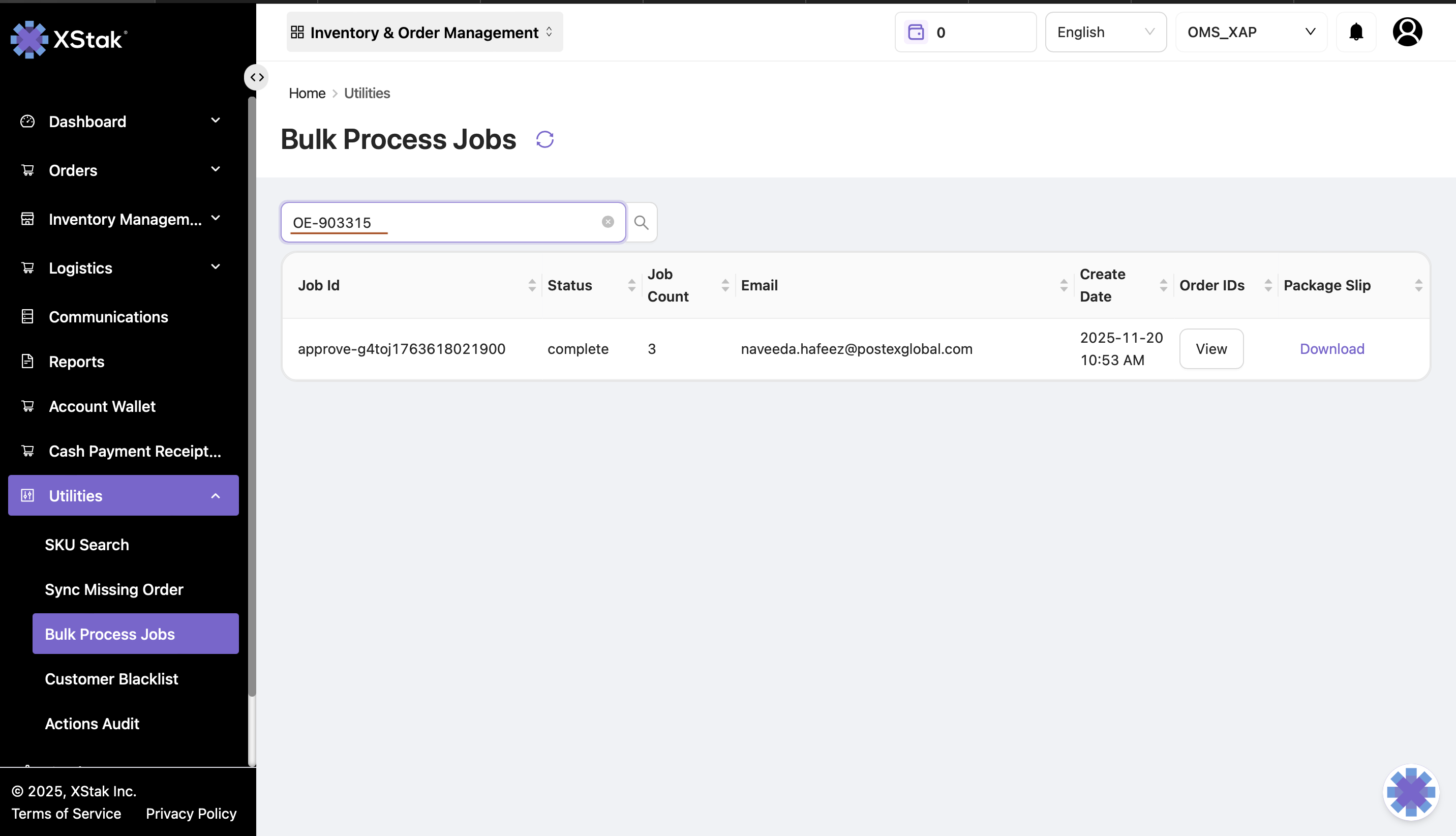
Task: Open the user profile avatar
Action: [1407, 32]
